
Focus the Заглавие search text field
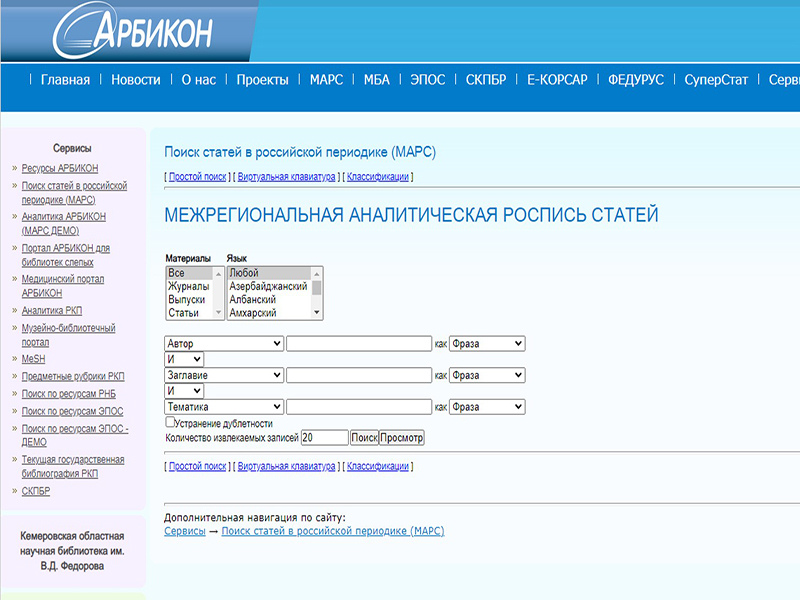(359, 376)
